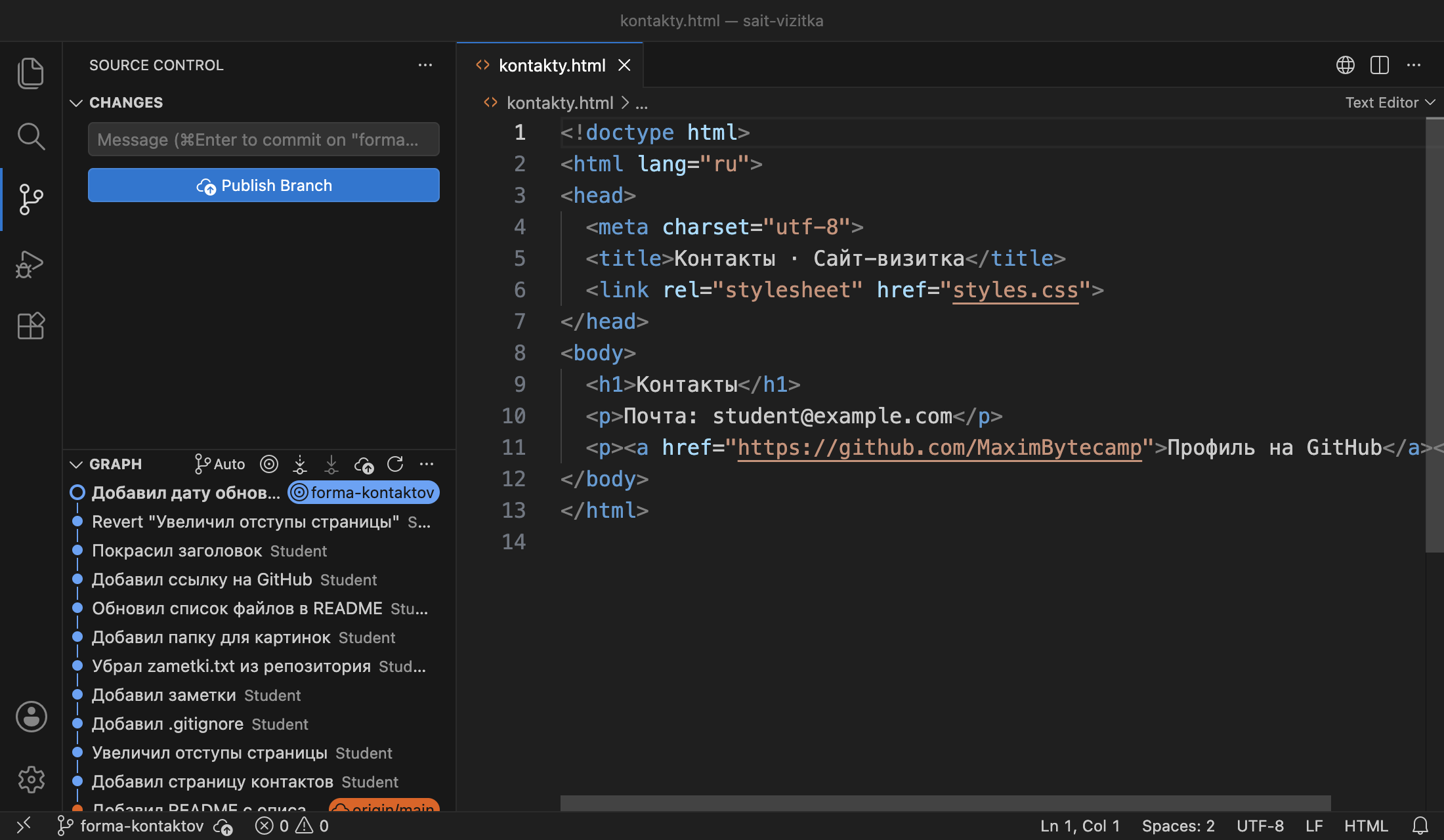Click the forma-kontaktov branch badge in graph
Image resolution: width=1444 pixels, height=840 pixels.
coord(364,492)
